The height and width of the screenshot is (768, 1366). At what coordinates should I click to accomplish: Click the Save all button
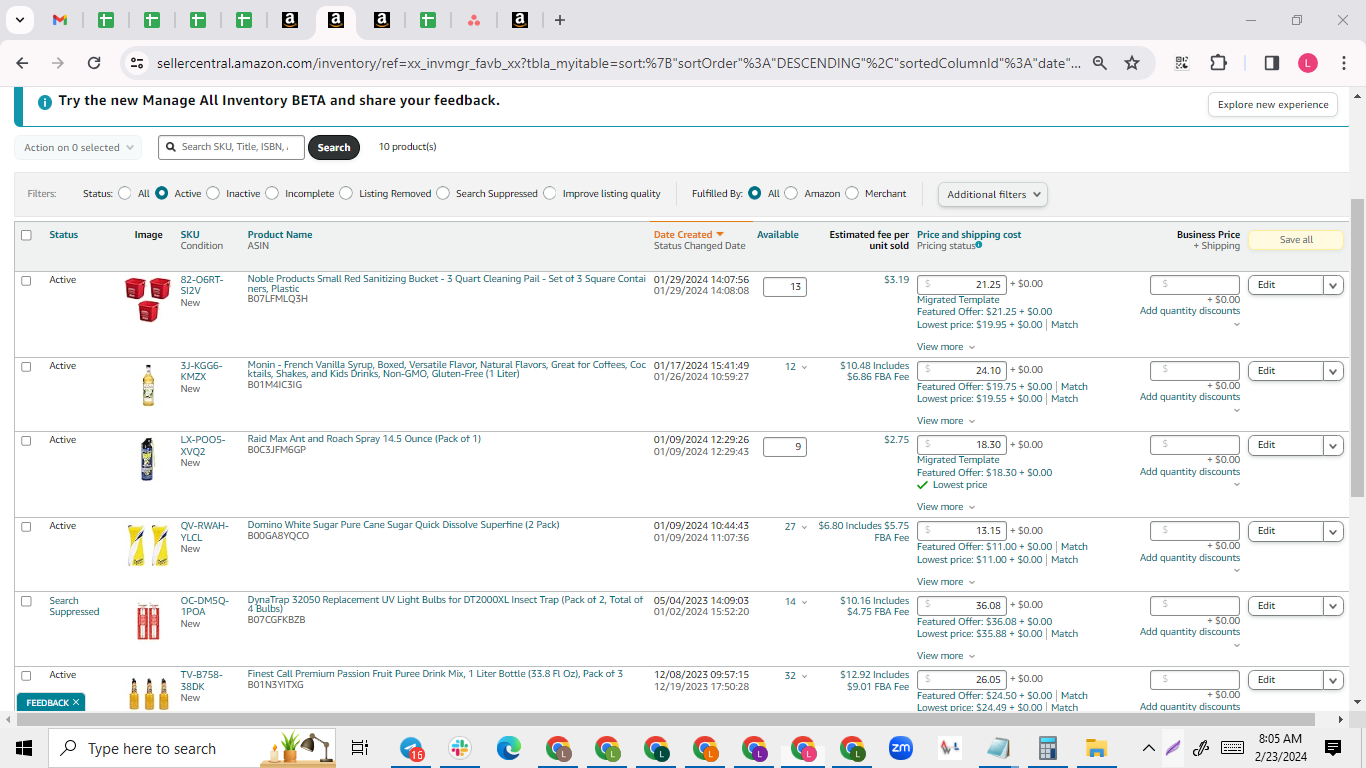pyautogui.click(x=1295, y=240)
